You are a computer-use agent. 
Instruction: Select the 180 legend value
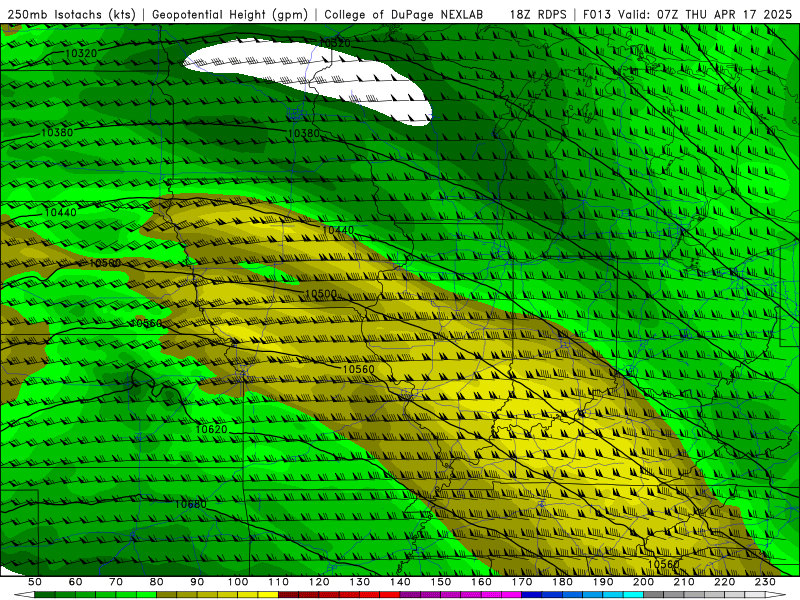pos(562,582)
